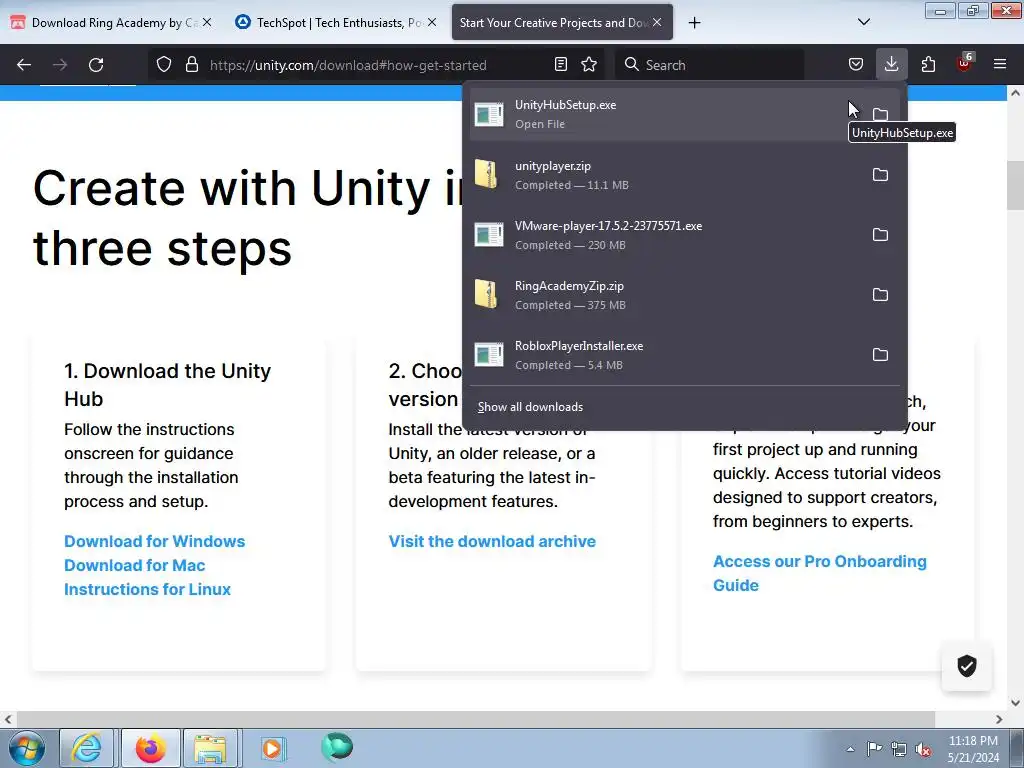Image resolution: width=1024 pixels, height=768 pixels.
Task: Click the network tray icon
Action: click(899, 750)
